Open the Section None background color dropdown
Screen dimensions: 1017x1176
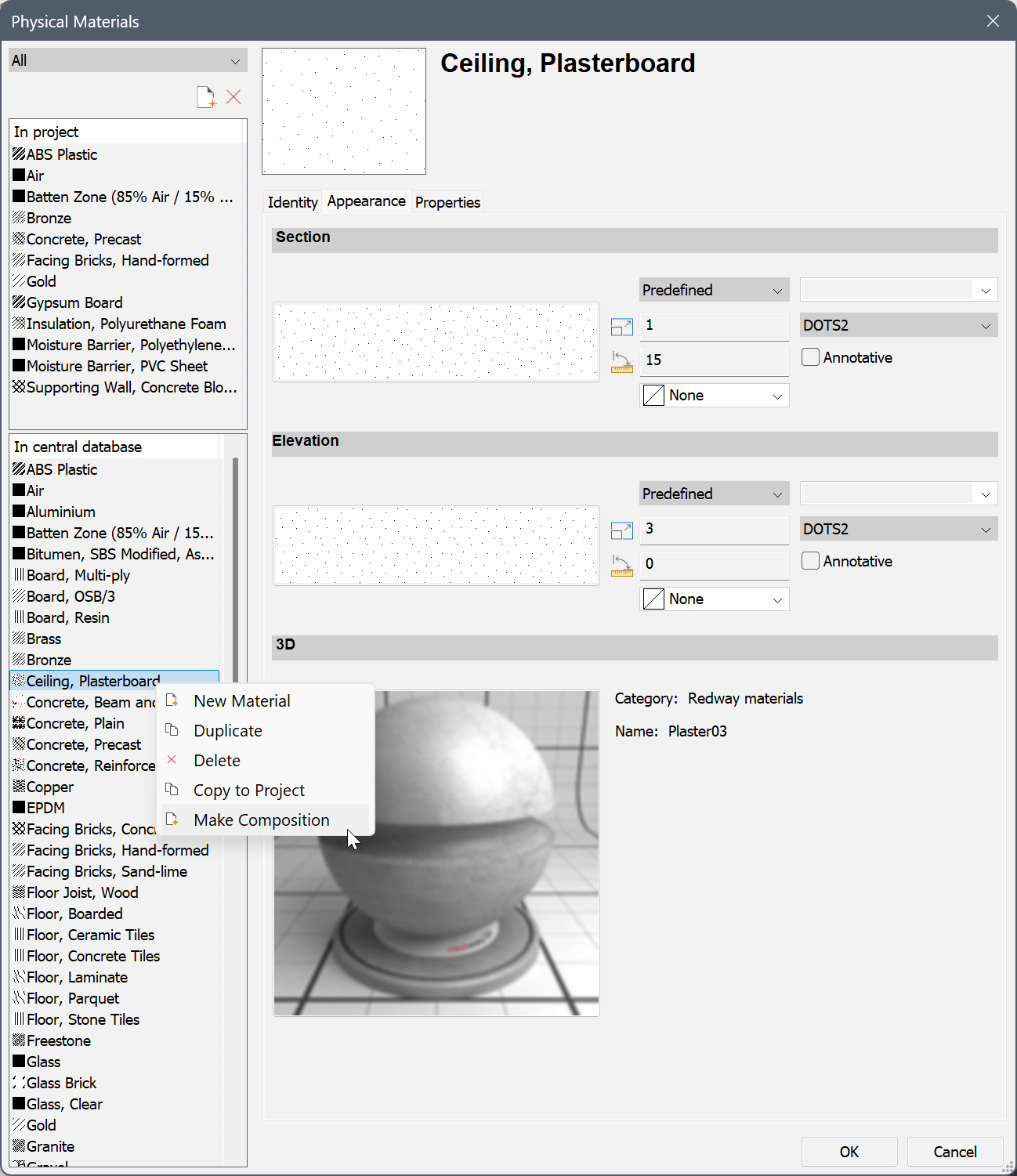(715, 396)
